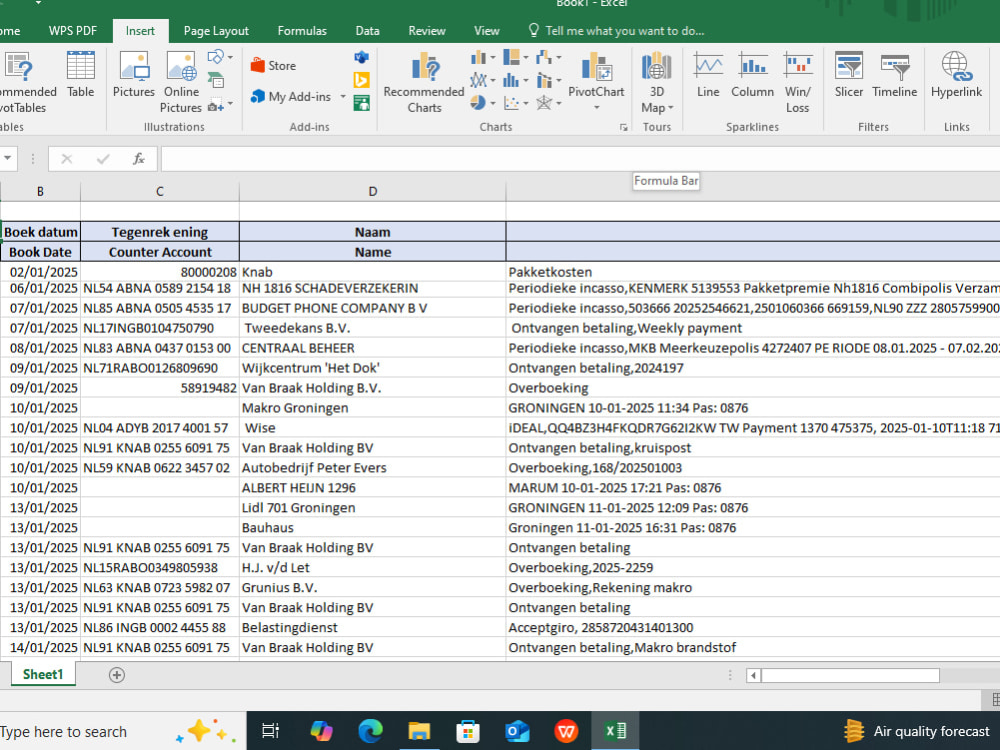
Task: Open the View tab
Action: [487, 31]
